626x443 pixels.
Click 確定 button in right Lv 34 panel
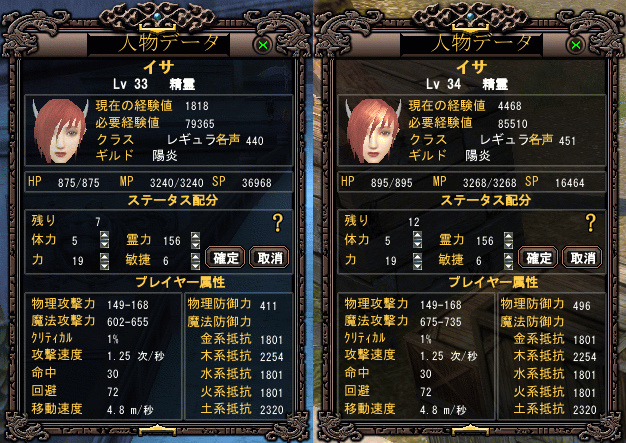(x=538, y=257)
